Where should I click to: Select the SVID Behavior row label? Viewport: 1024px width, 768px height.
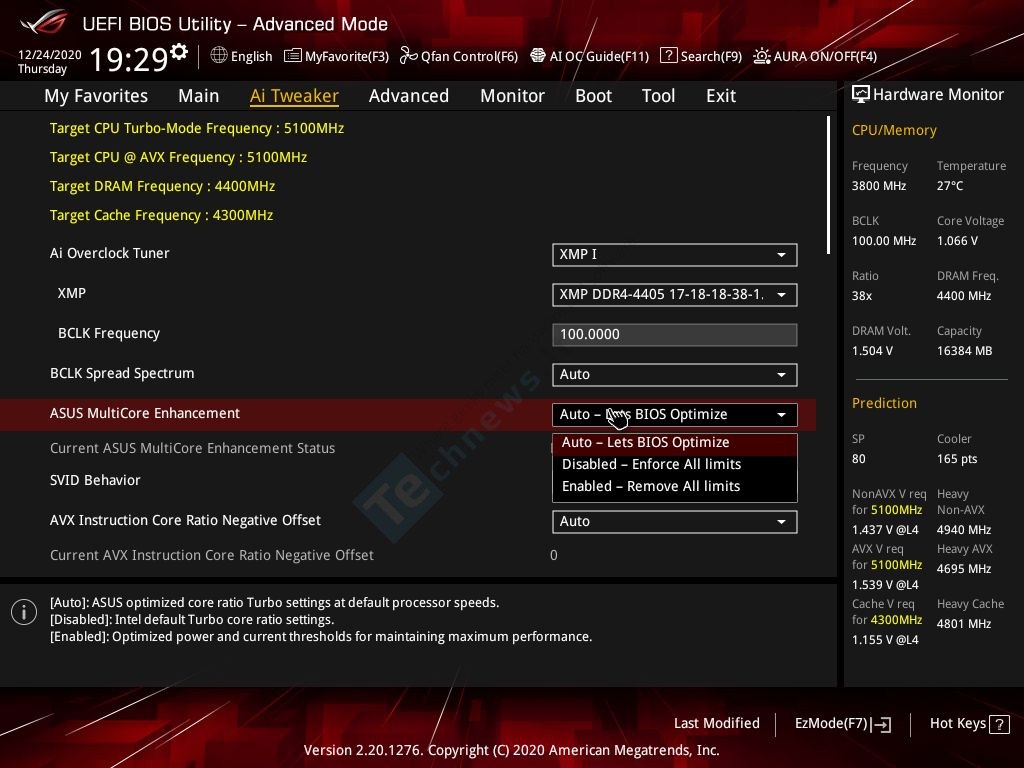[95, 480]
